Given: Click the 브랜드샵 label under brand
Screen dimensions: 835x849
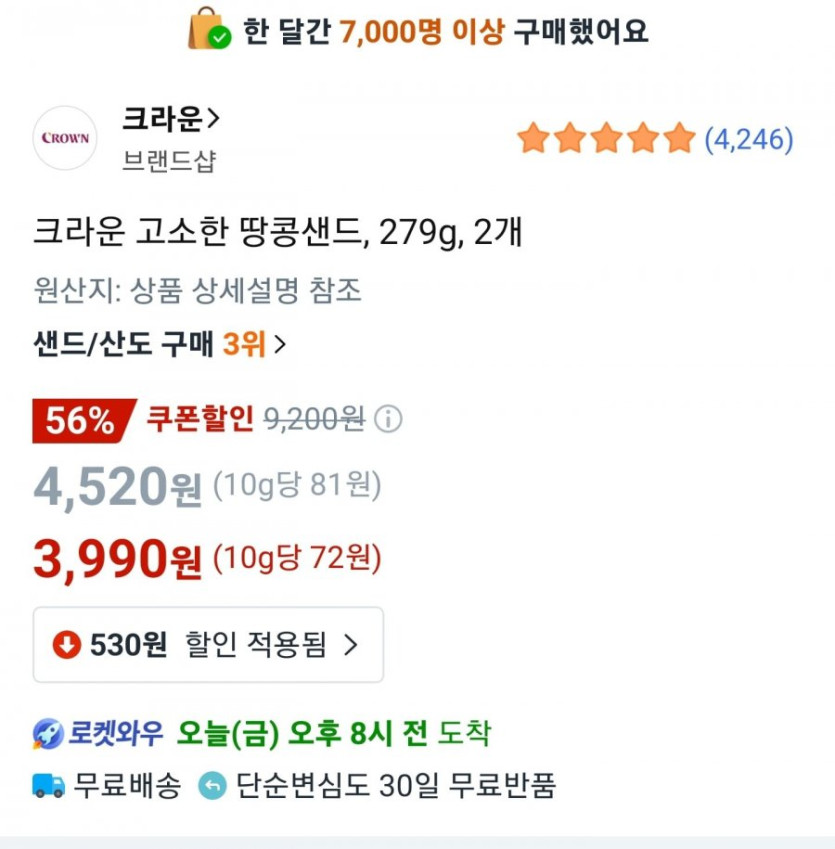Looking at the screenshot, I should [168, 161].
